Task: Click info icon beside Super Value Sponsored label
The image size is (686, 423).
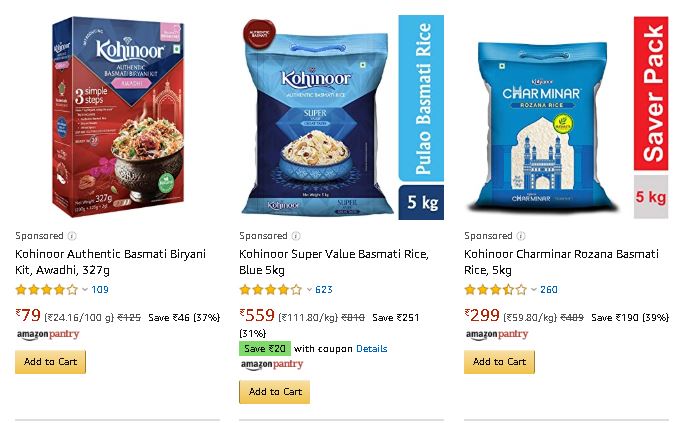Action: click(x=296, y=236)
